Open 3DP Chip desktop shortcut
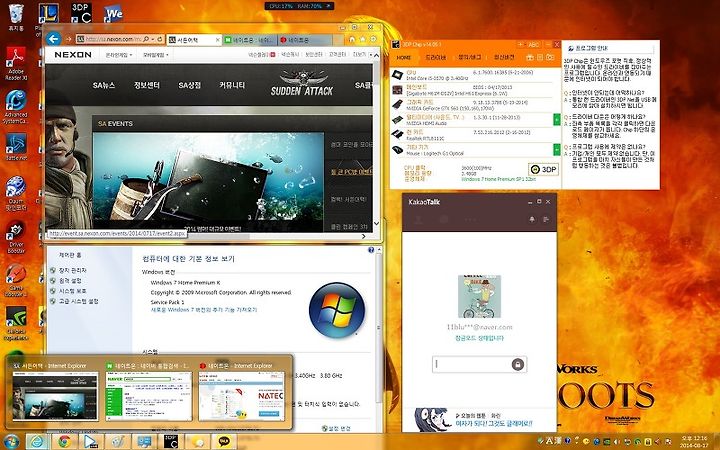The image size is (720, 450). click(81, 13)
